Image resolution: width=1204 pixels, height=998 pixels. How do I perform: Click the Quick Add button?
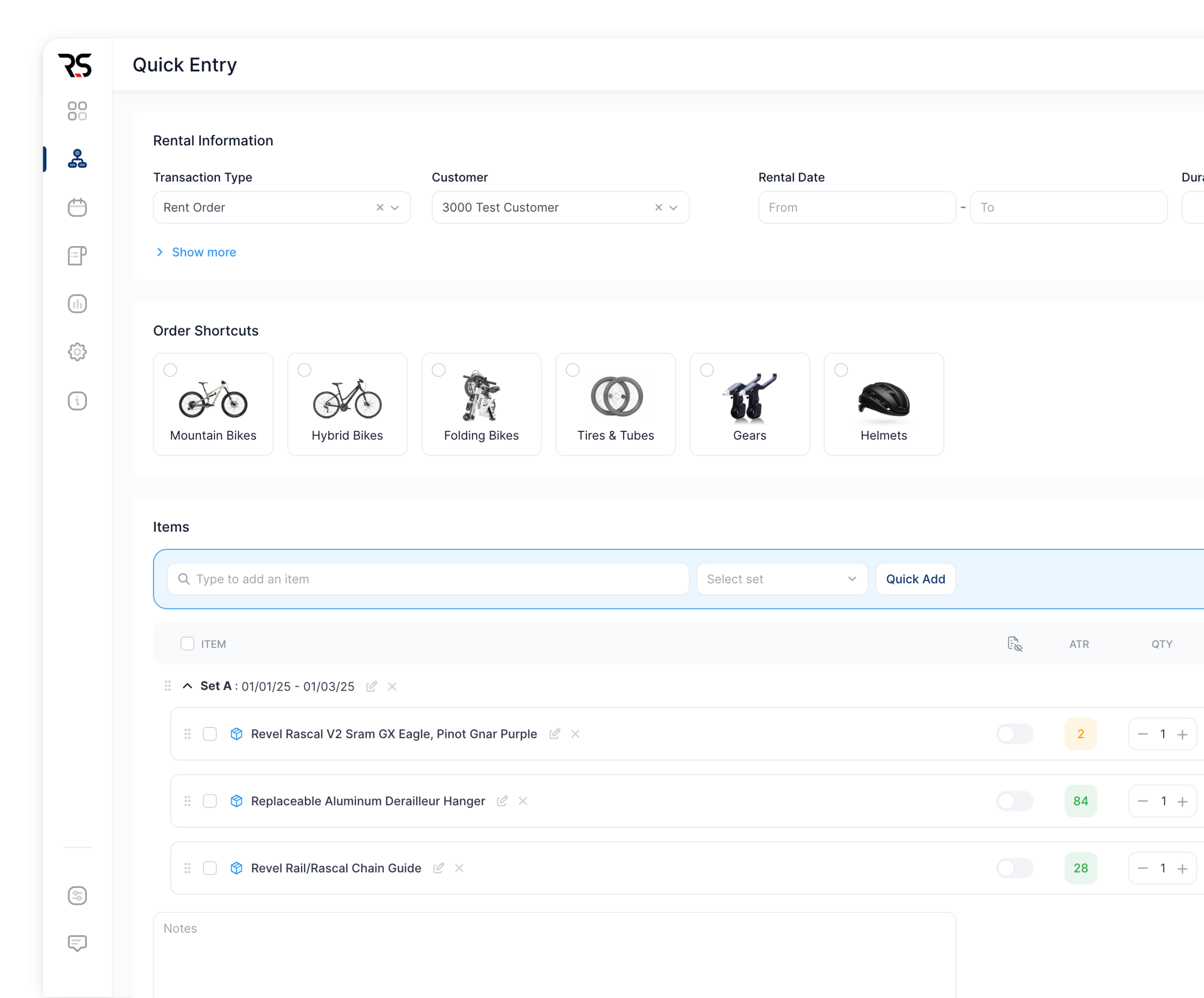[x=916, y=579]
